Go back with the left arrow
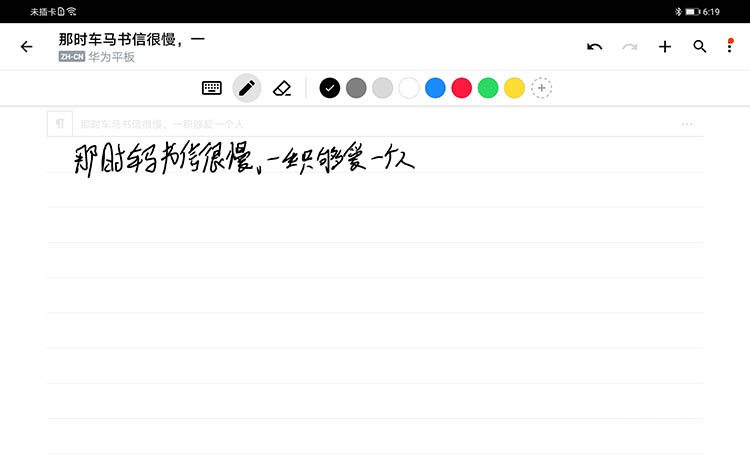Viewport: 750px width, 469px height. (27, 46)
